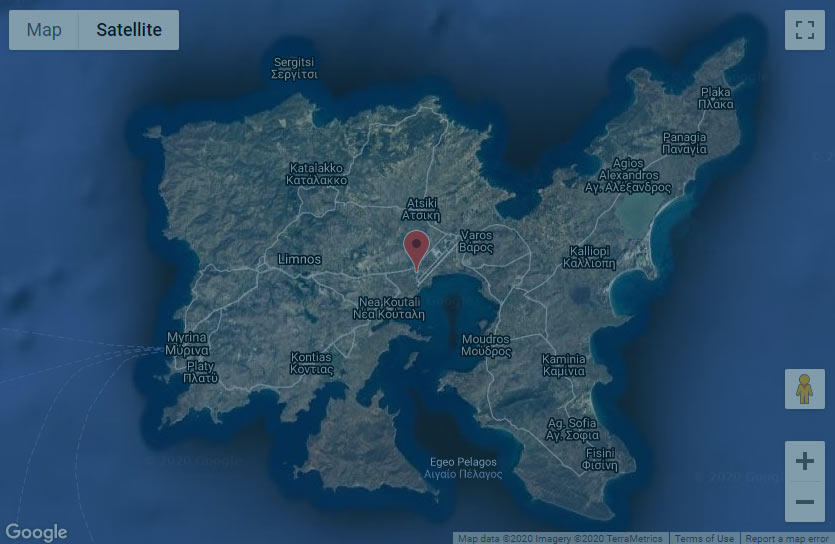Pick up the Street View pegman
This screenshot has width=835, height=544.
805,389
